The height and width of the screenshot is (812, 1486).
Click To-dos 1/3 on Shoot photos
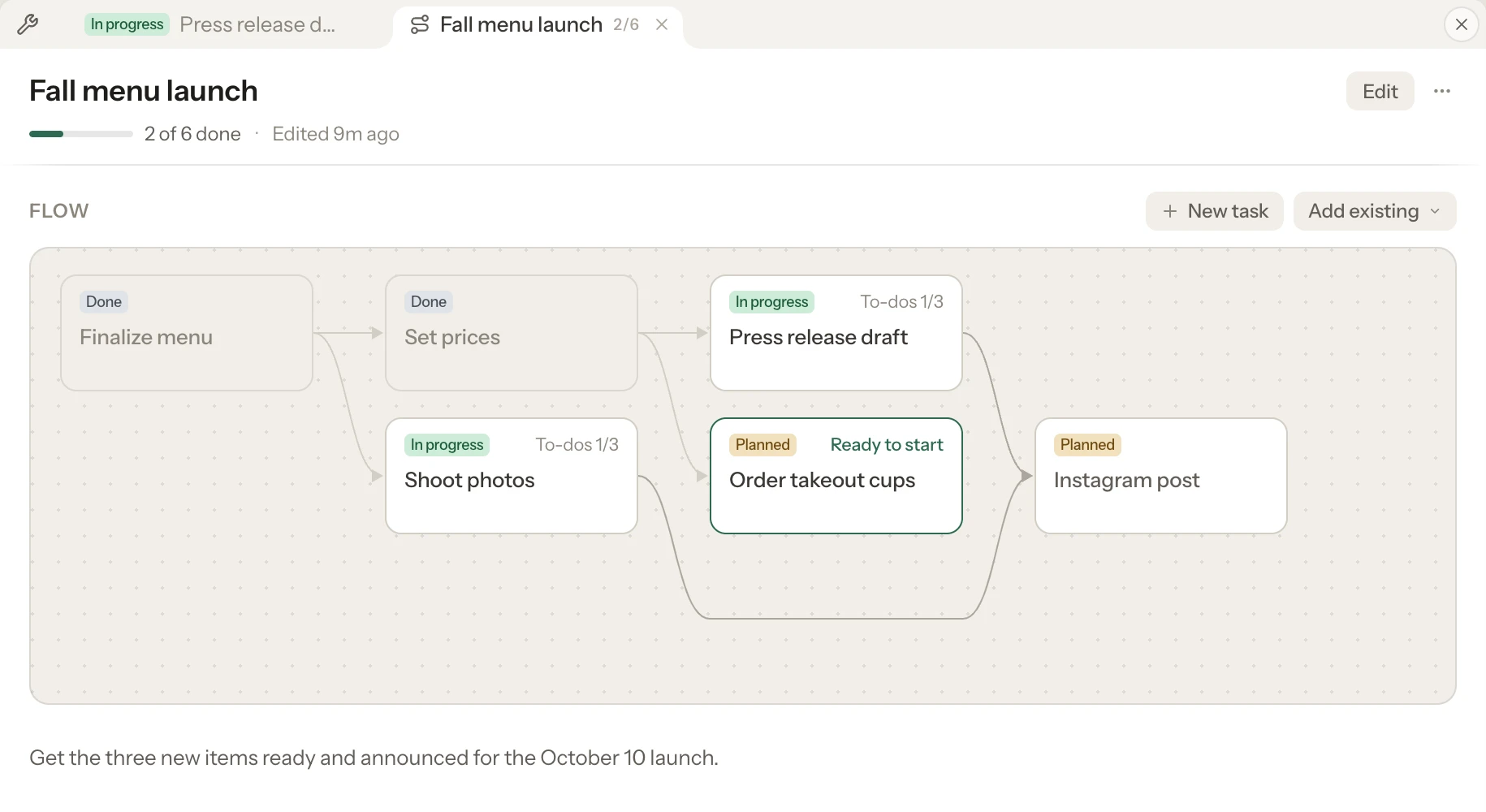coord(577,445)
